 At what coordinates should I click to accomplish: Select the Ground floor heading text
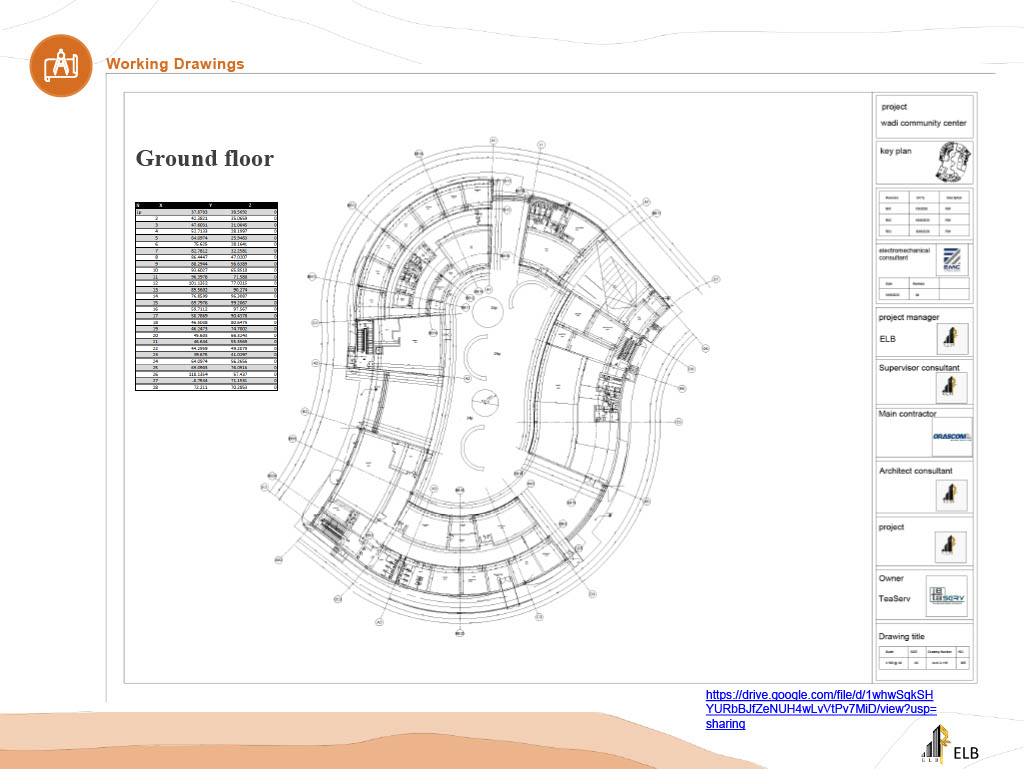coord(204,158)
